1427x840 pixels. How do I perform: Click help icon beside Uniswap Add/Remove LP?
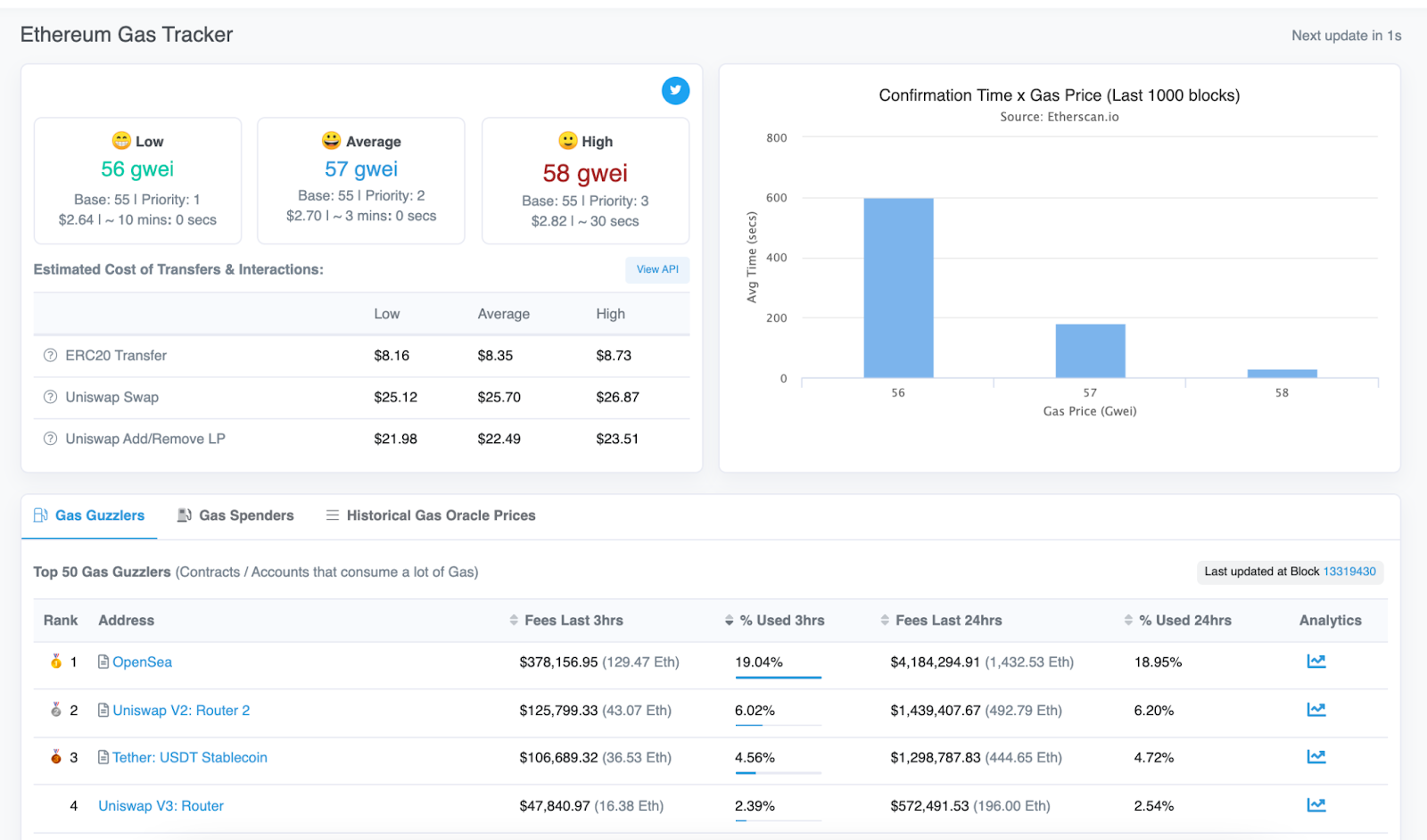pyautogui.click(x=50, y=439)
